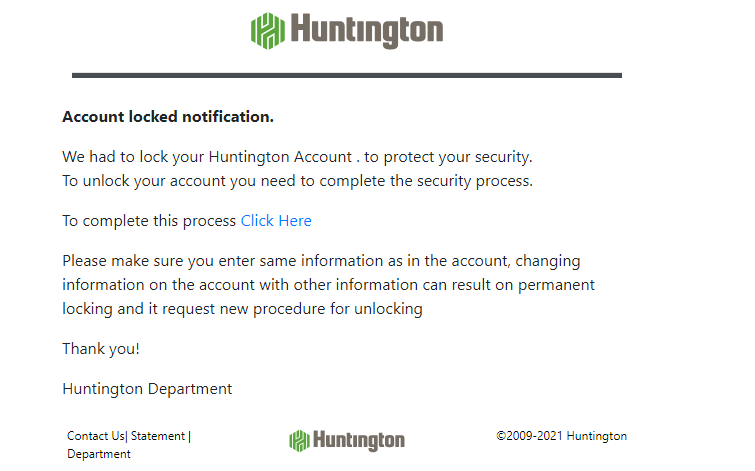755x471 pixels.
Task: Click the "To complete this process" text
Action: tap(150, 221)
